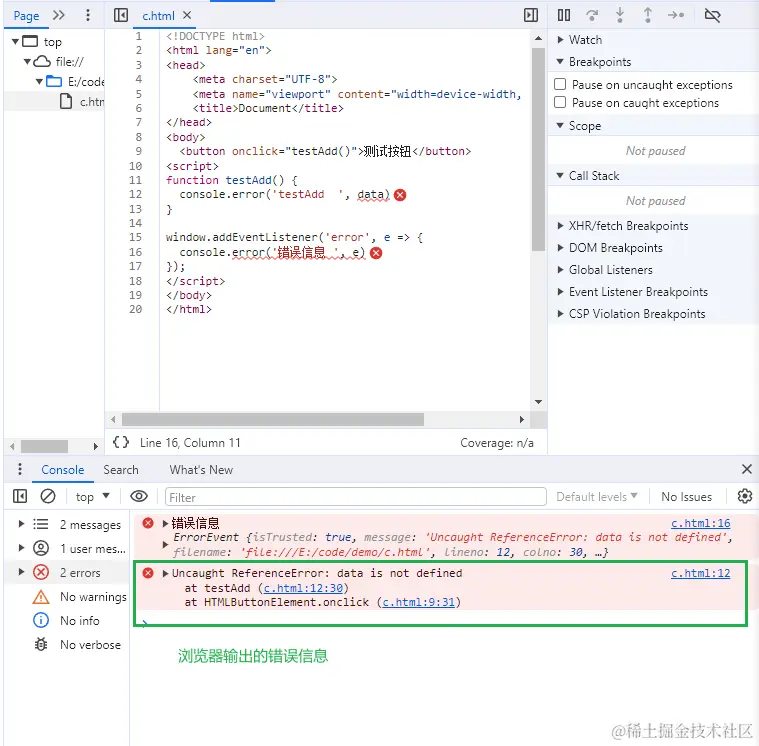Click the console Filter input

tap(356, 497)
